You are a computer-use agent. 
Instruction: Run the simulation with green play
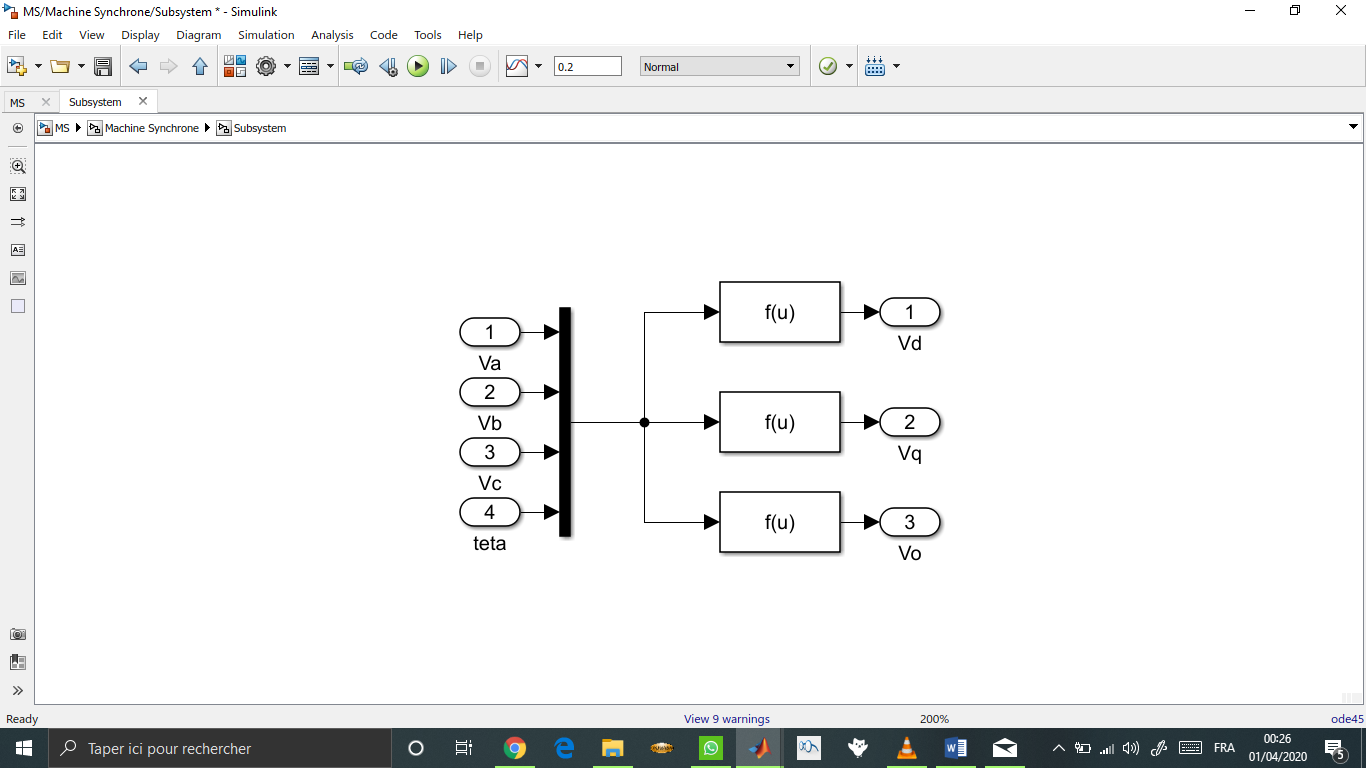coord(418,66)
